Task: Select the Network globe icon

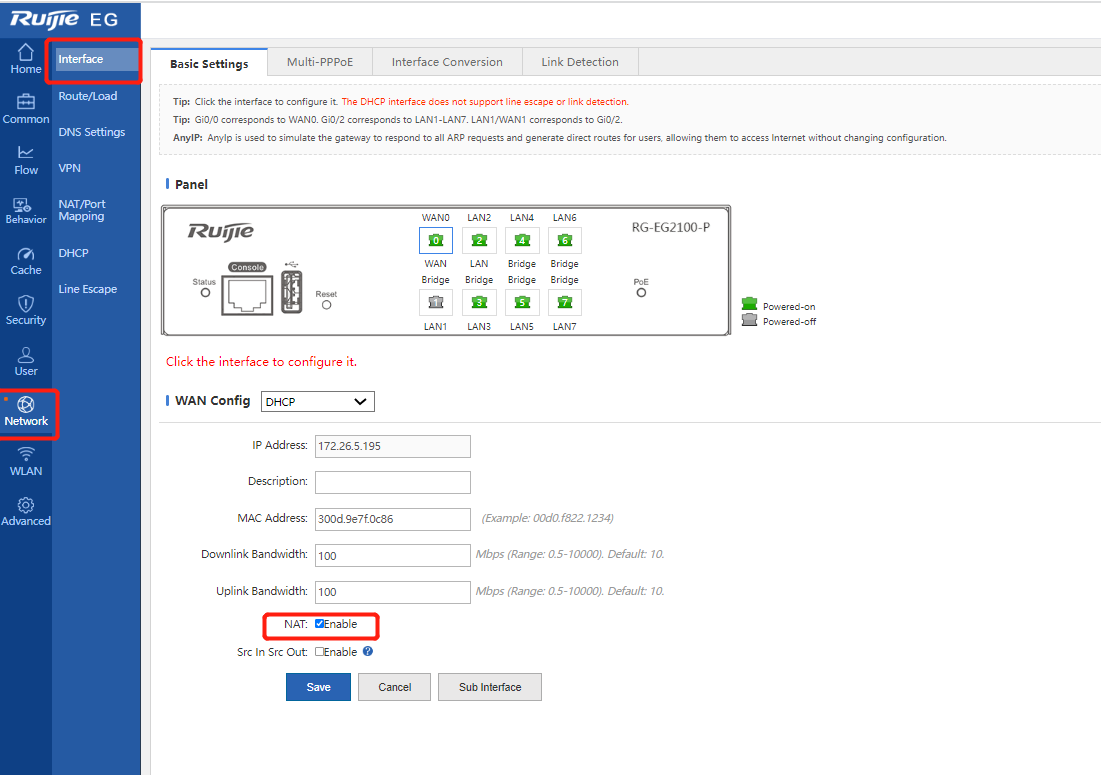Action: point(25,404)
